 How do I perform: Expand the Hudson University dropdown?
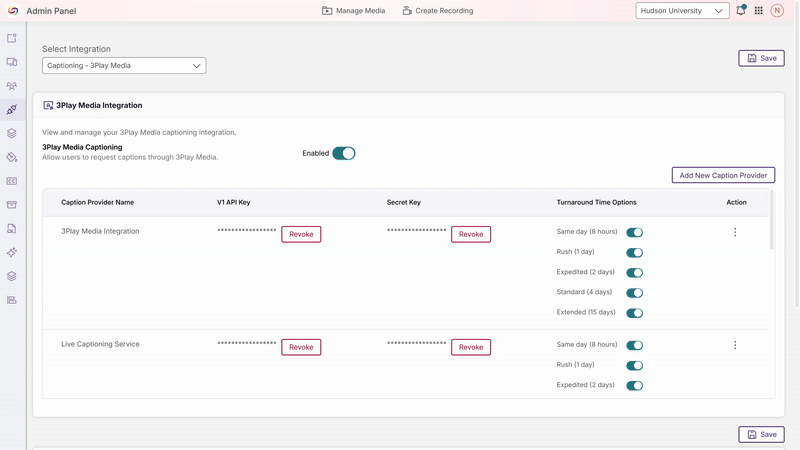tap(682, 11)
